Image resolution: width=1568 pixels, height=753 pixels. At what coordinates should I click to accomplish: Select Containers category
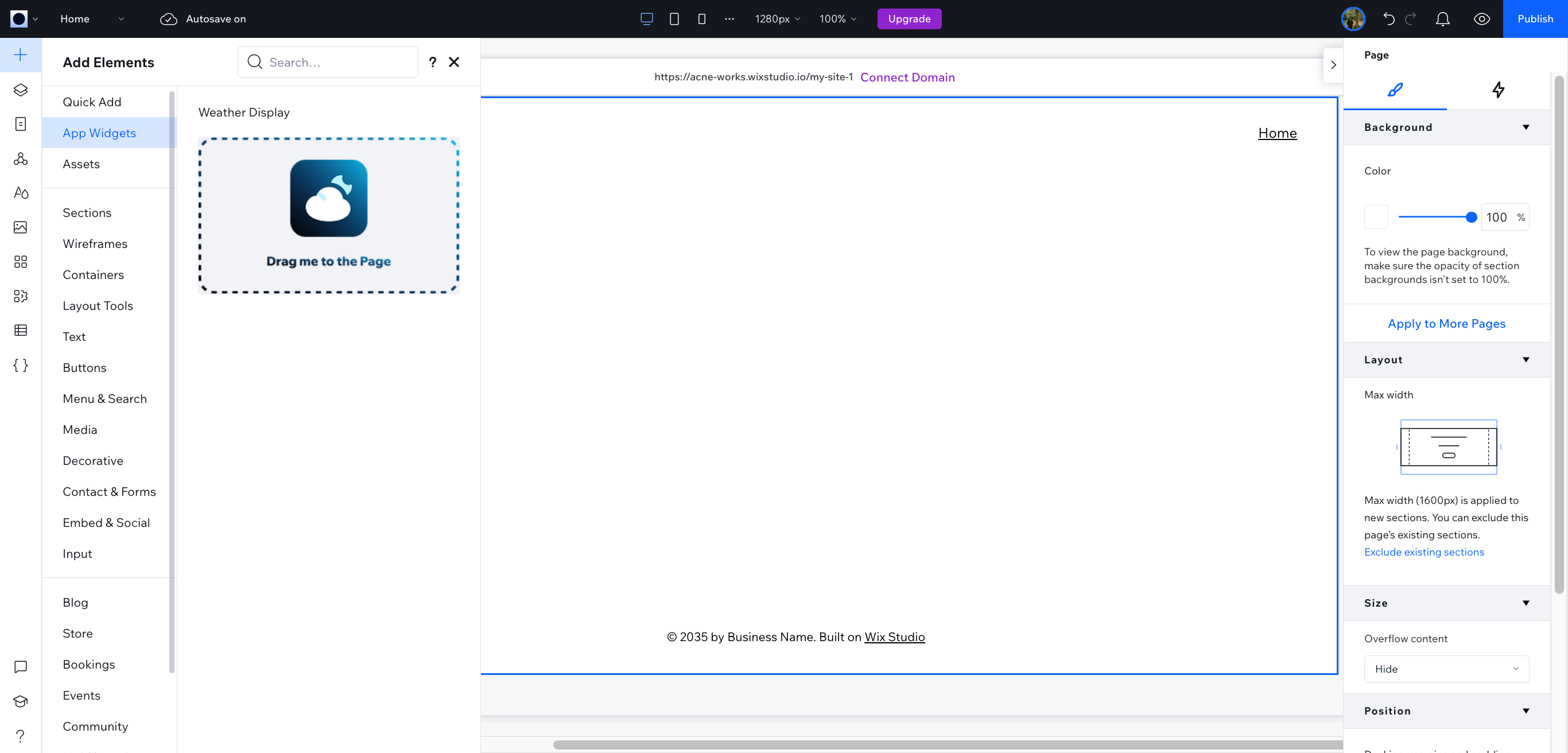[x=108, y=275]
